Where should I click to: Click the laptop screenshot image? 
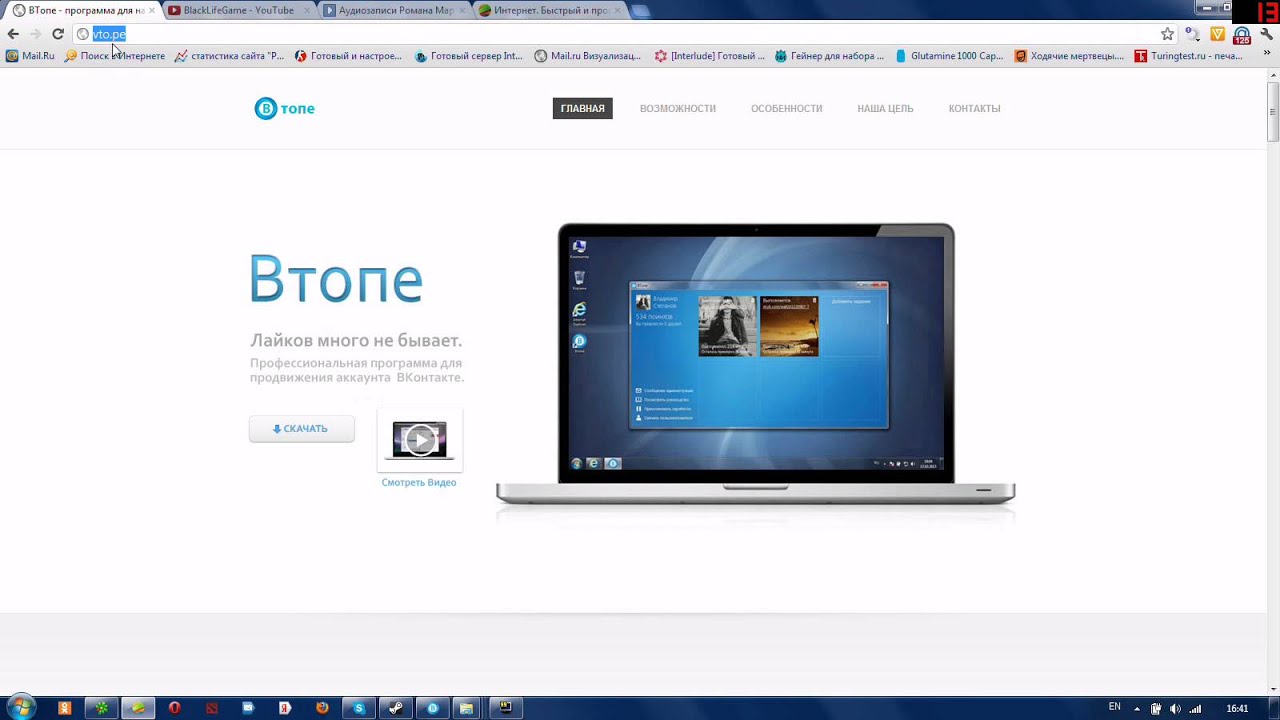point(756,365)
